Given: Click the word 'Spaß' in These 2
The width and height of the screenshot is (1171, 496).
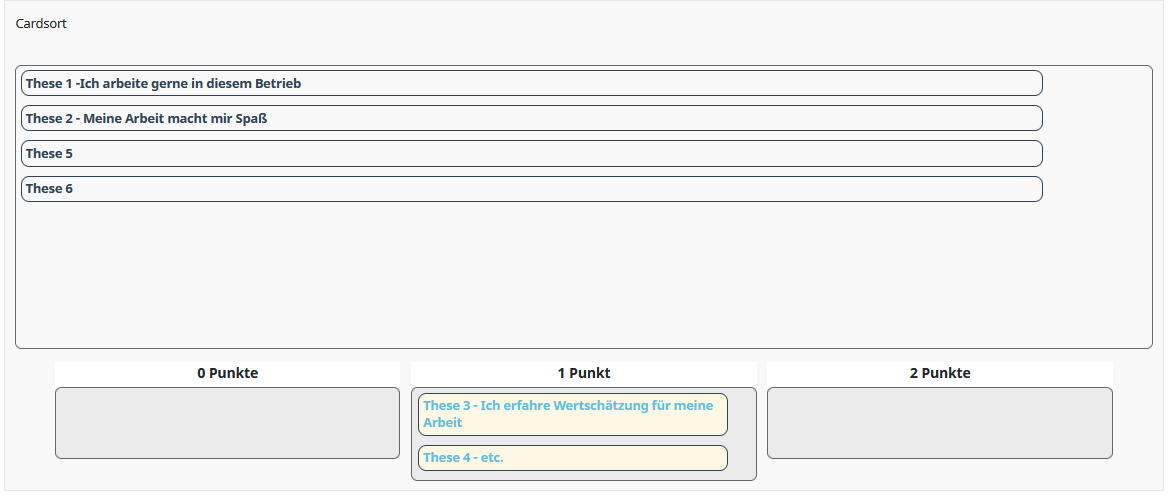Looking at the screenshot, I should click(252, 119).
